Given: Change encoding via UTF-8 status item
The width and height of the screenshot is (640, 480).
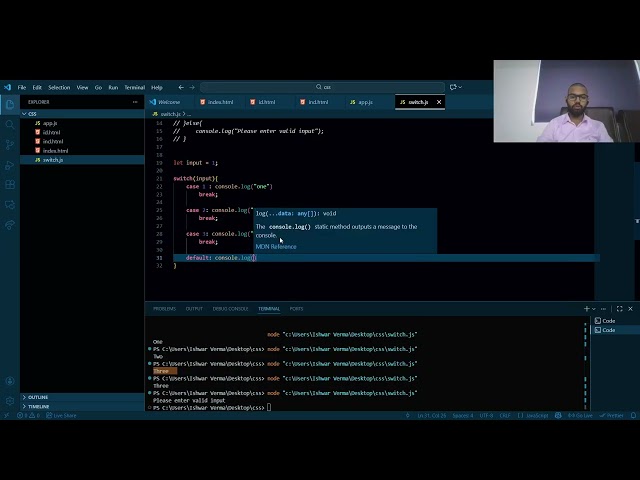Looking at the screenshot, I should (486, 416).
